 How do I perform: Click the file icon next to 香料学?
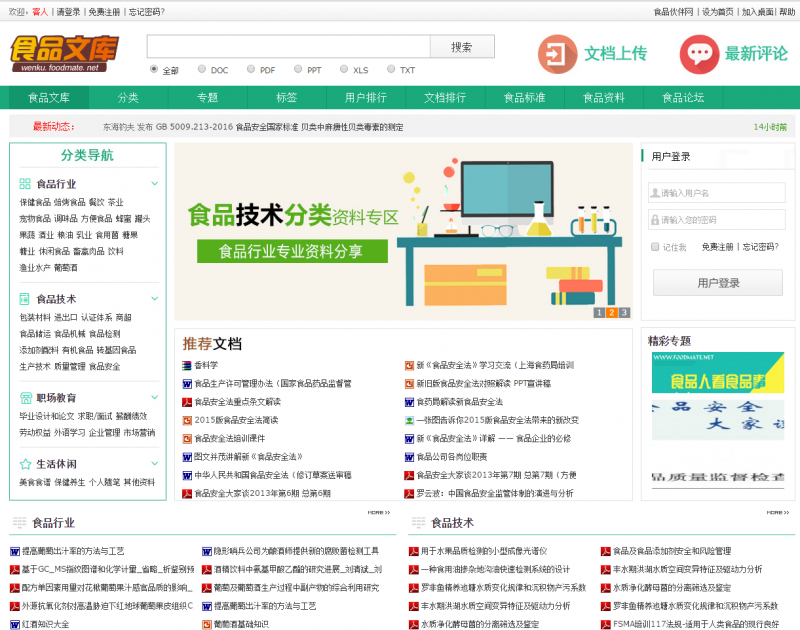pos(186,365)
